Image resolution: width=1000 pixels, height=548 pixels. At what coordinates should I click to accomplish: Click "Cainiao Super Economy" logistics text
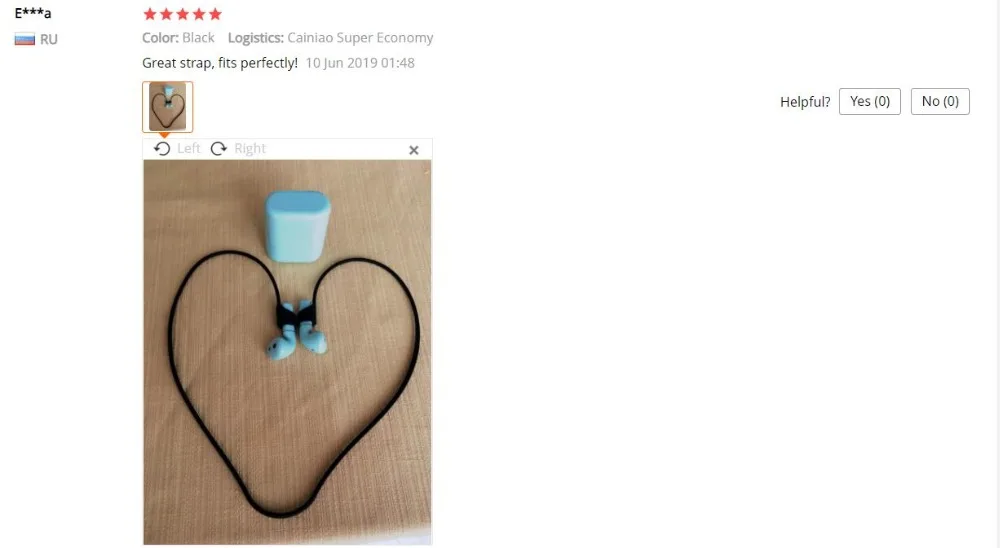(360, 38)
